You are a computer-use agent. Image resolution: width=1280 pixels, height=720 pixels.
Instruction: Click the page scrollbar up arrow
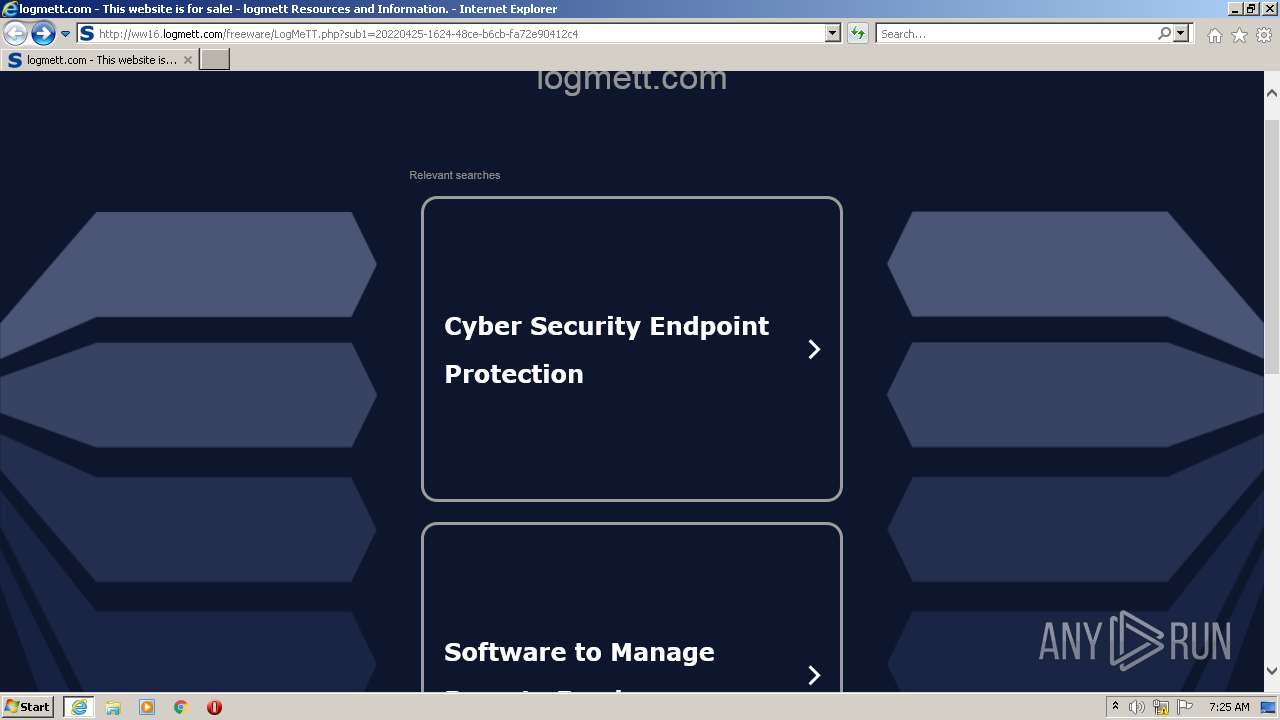1272,93
